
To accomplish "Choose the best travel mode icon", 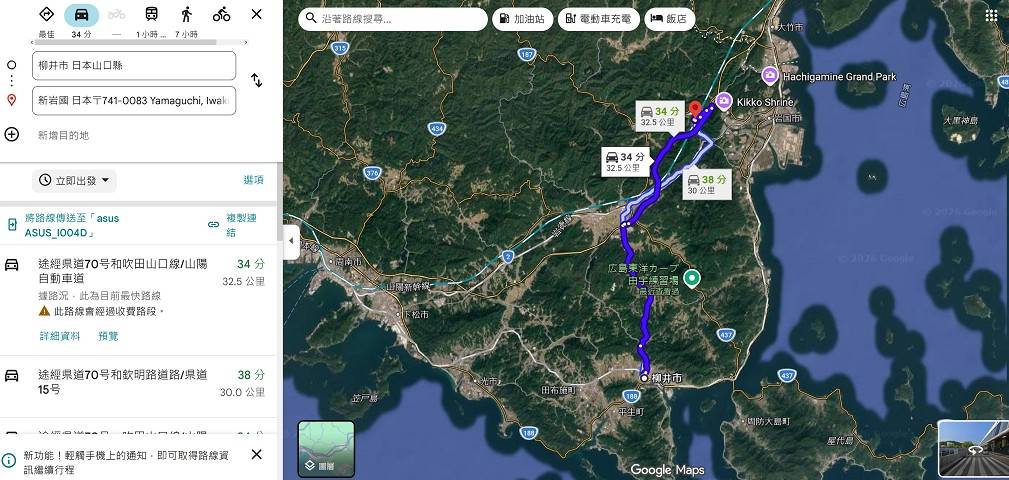I will (46, 14).
